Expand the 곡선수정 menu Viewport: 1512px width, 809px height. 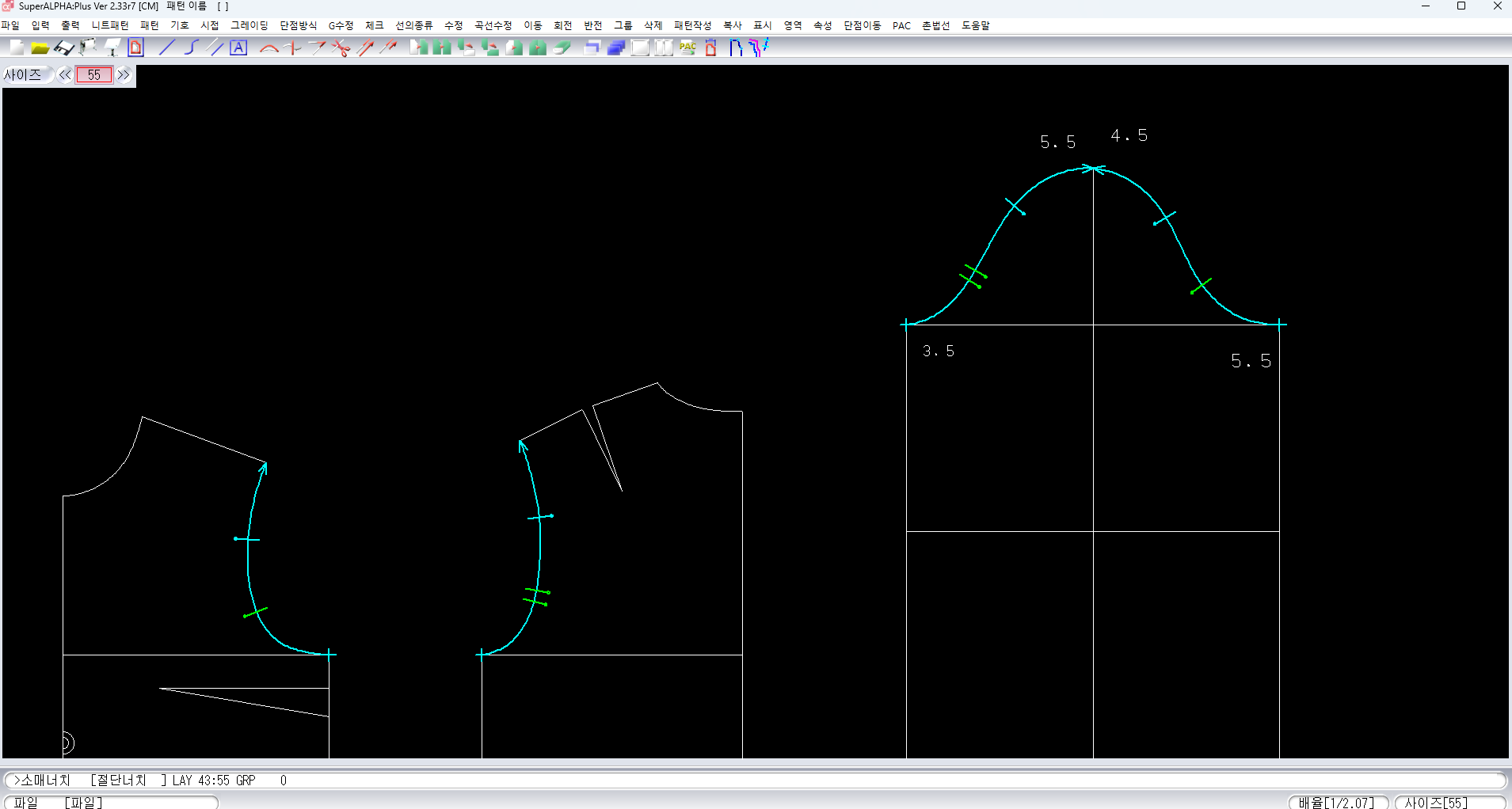click(493, 25)
